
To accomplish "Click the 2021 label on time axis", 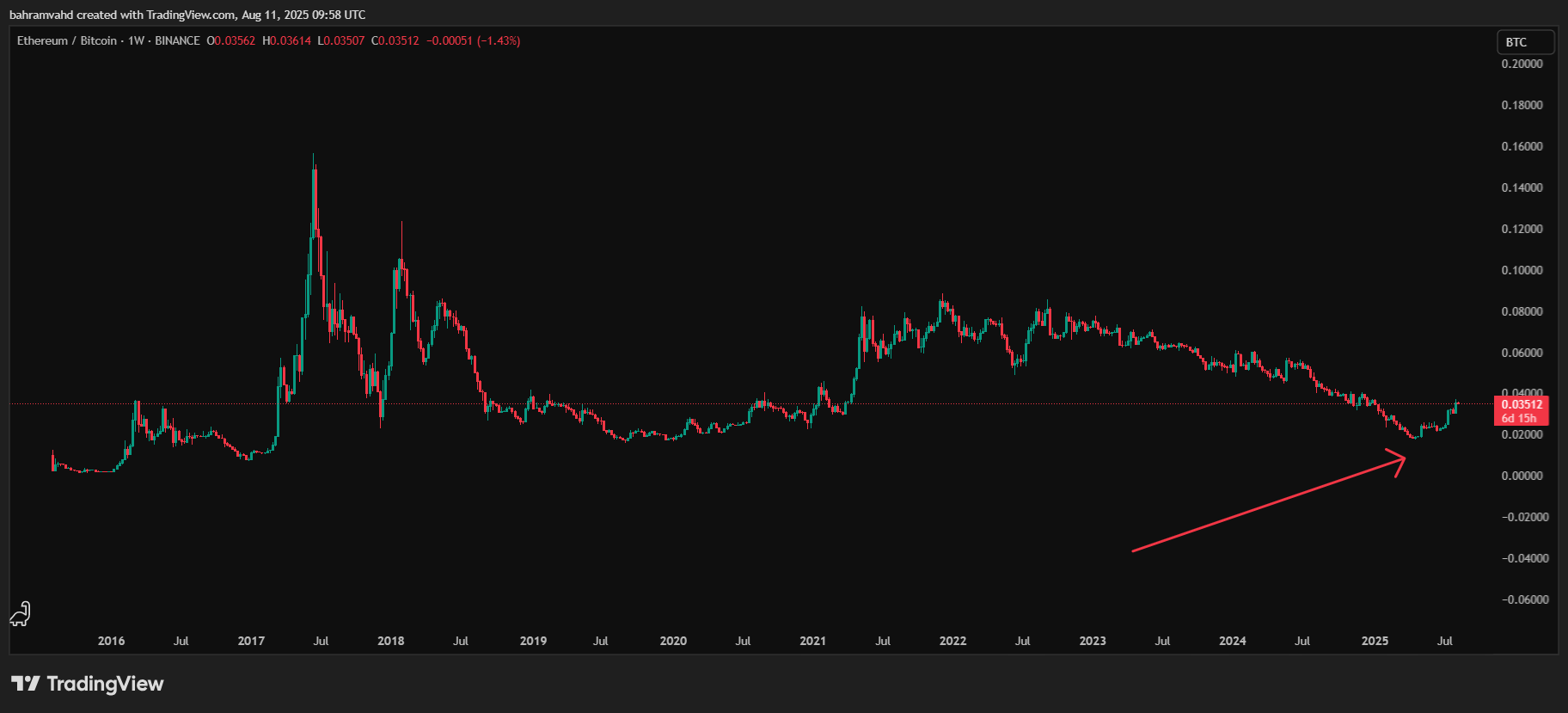I will (812, 641).
